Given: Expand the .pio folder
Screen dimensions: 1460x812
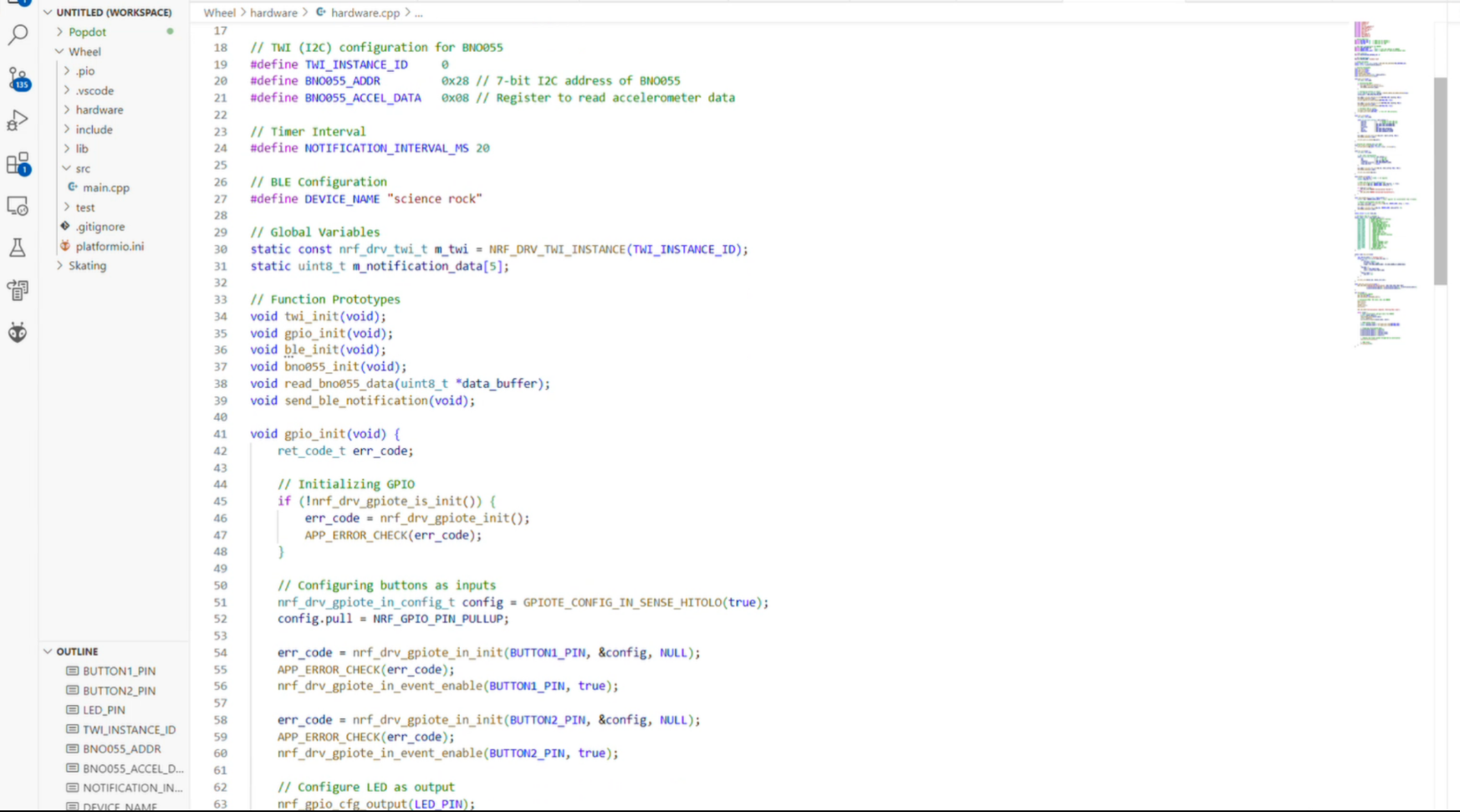Looking at the screenshot, I should pyautogui.click(x=67, y=70).
